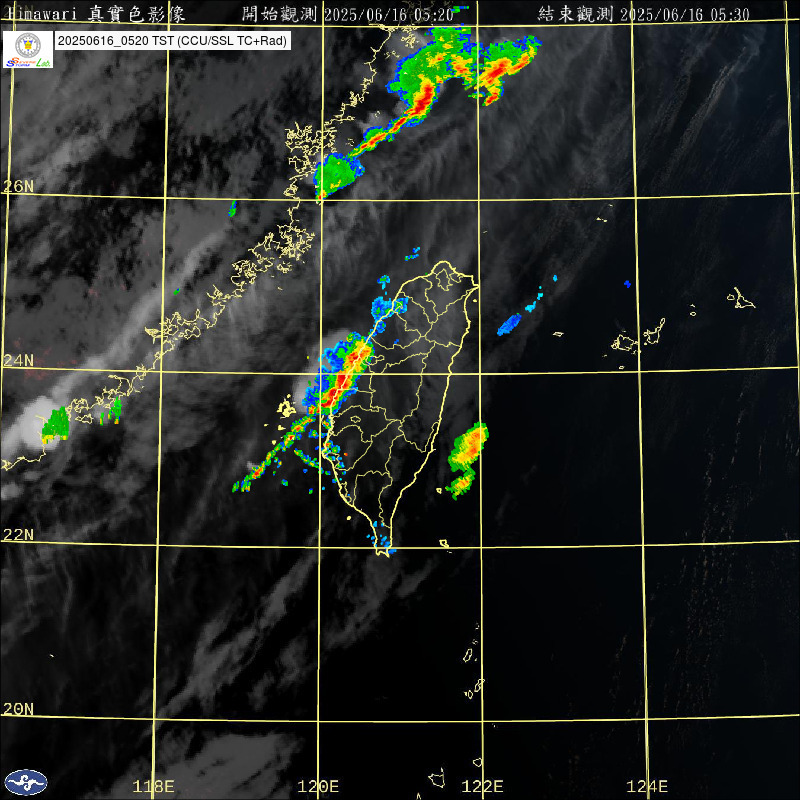
Task: Click the 118E longitude label
Action: (154, 786)
